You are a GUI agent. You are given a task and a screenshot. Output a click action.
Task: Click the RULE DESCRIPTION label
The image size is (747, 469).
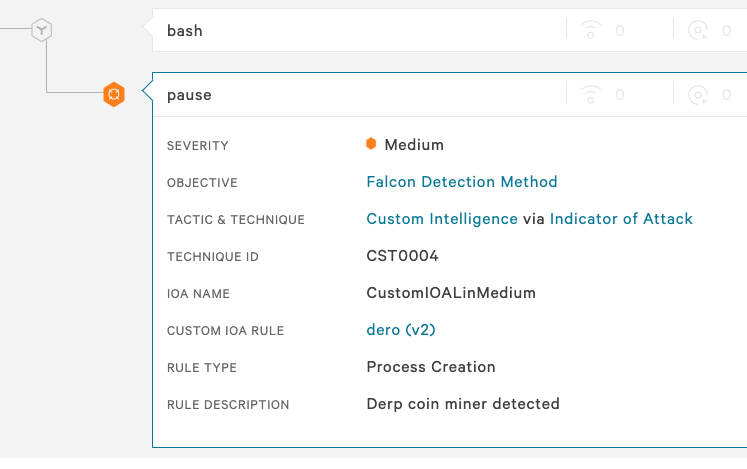228,405
